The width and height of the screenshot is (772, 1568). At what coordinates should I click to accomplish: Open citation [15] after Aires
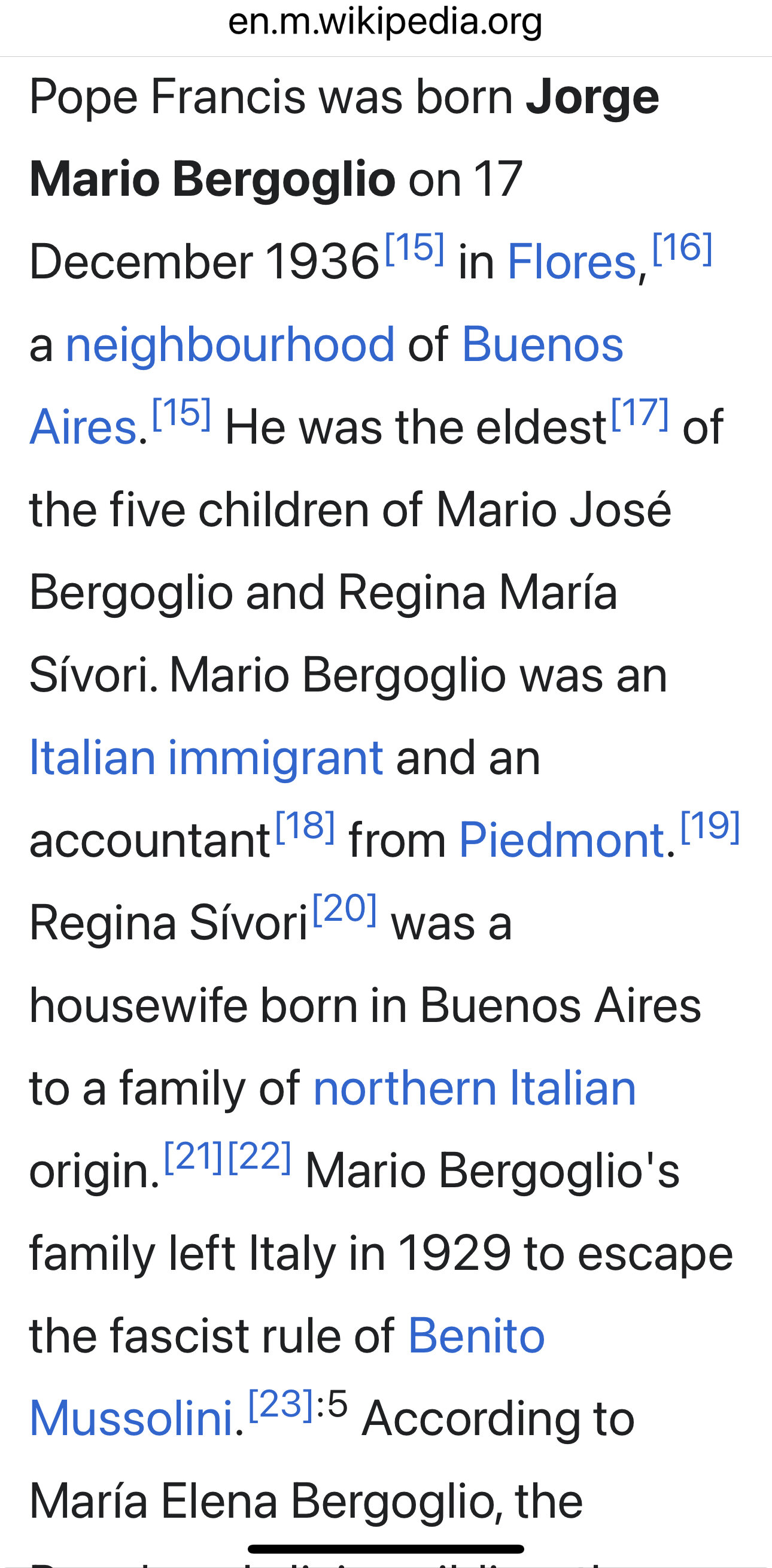pos(182,413)
